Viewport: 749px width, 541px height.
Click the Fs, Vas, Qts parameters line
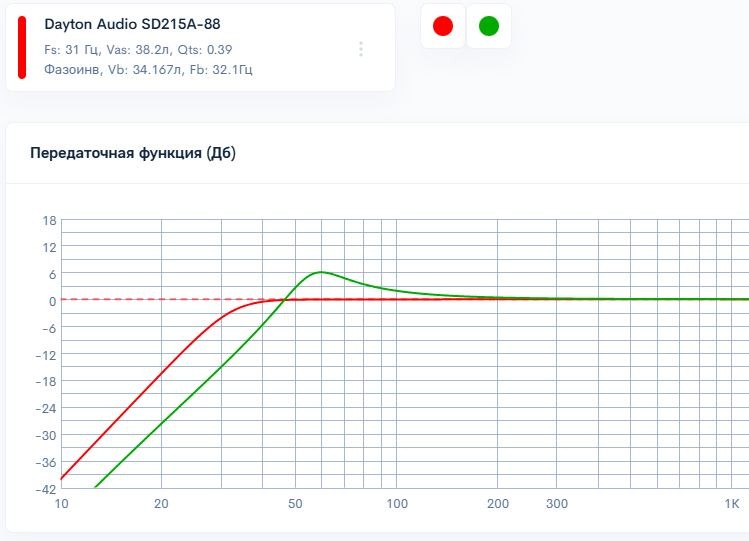(139, 49)
